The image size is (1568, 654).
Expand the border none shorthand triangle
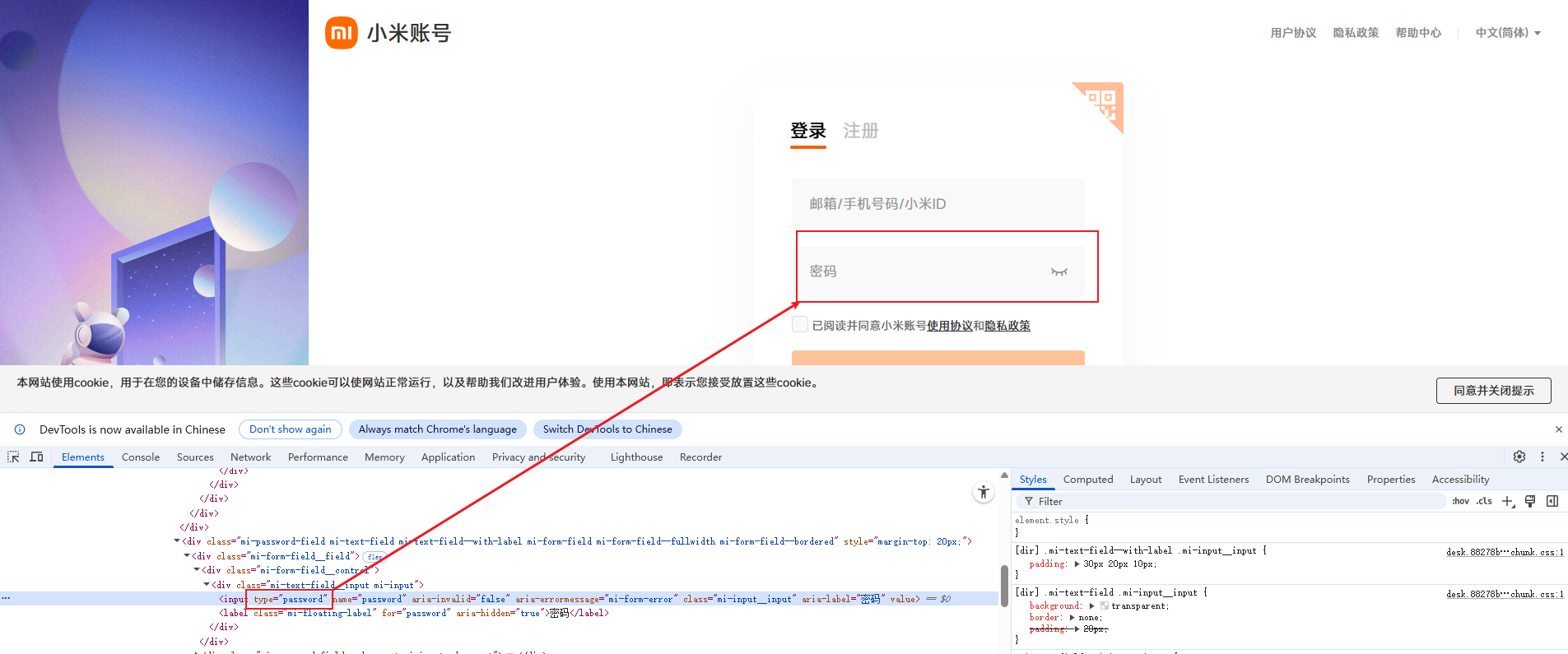[x=1072, y=618]
